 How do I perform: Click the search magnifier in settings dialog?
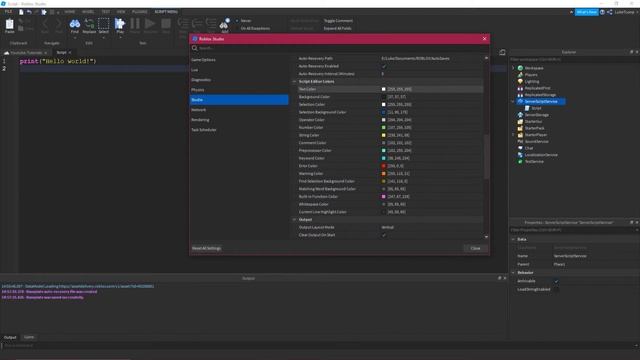point(195,48)
